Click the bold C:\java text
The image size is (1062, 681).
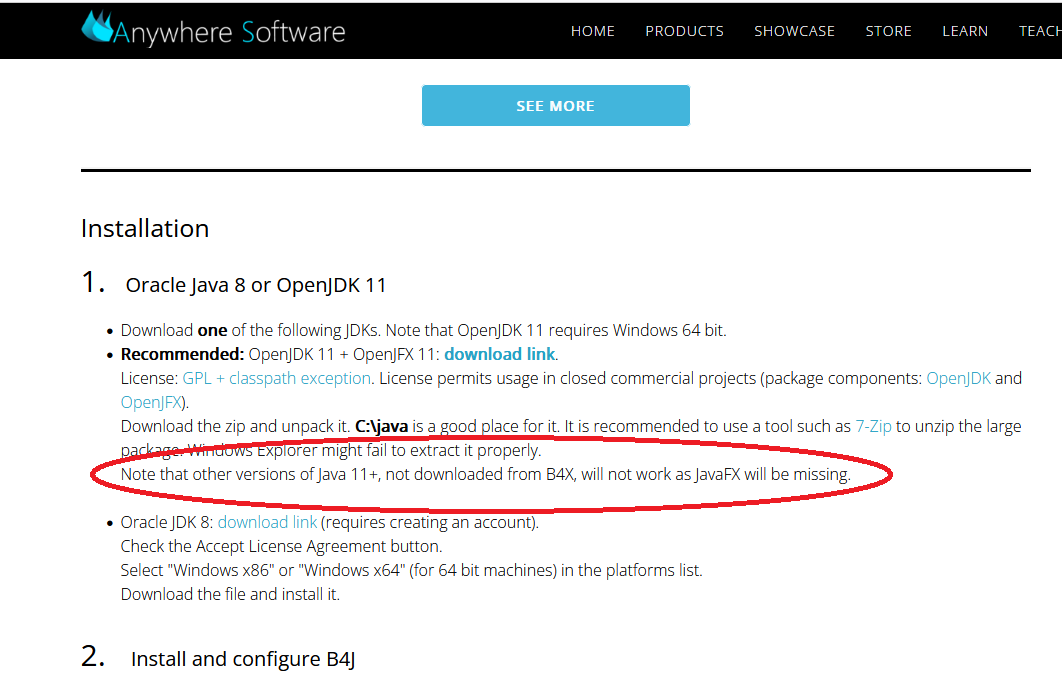(381, 426)
